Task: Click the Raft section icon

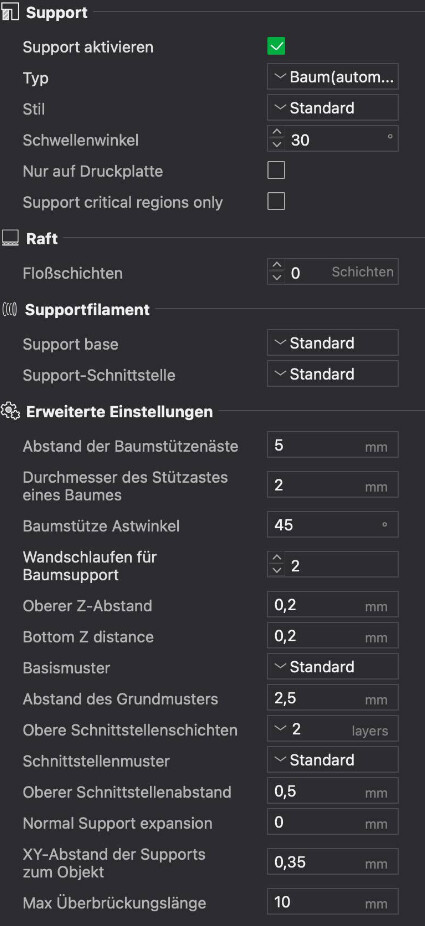Action: pyautogui.click(x=11, y=239)
